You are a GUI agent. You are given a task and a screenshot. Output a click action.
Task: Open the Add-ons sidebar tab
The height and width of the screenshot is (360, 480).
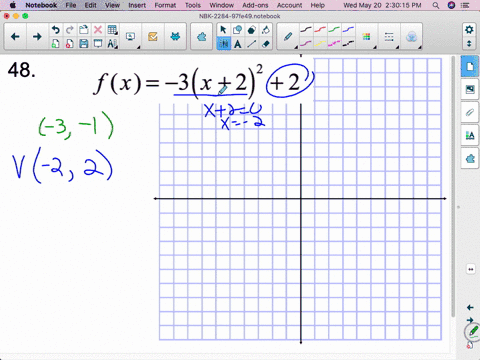pos(470,159)
